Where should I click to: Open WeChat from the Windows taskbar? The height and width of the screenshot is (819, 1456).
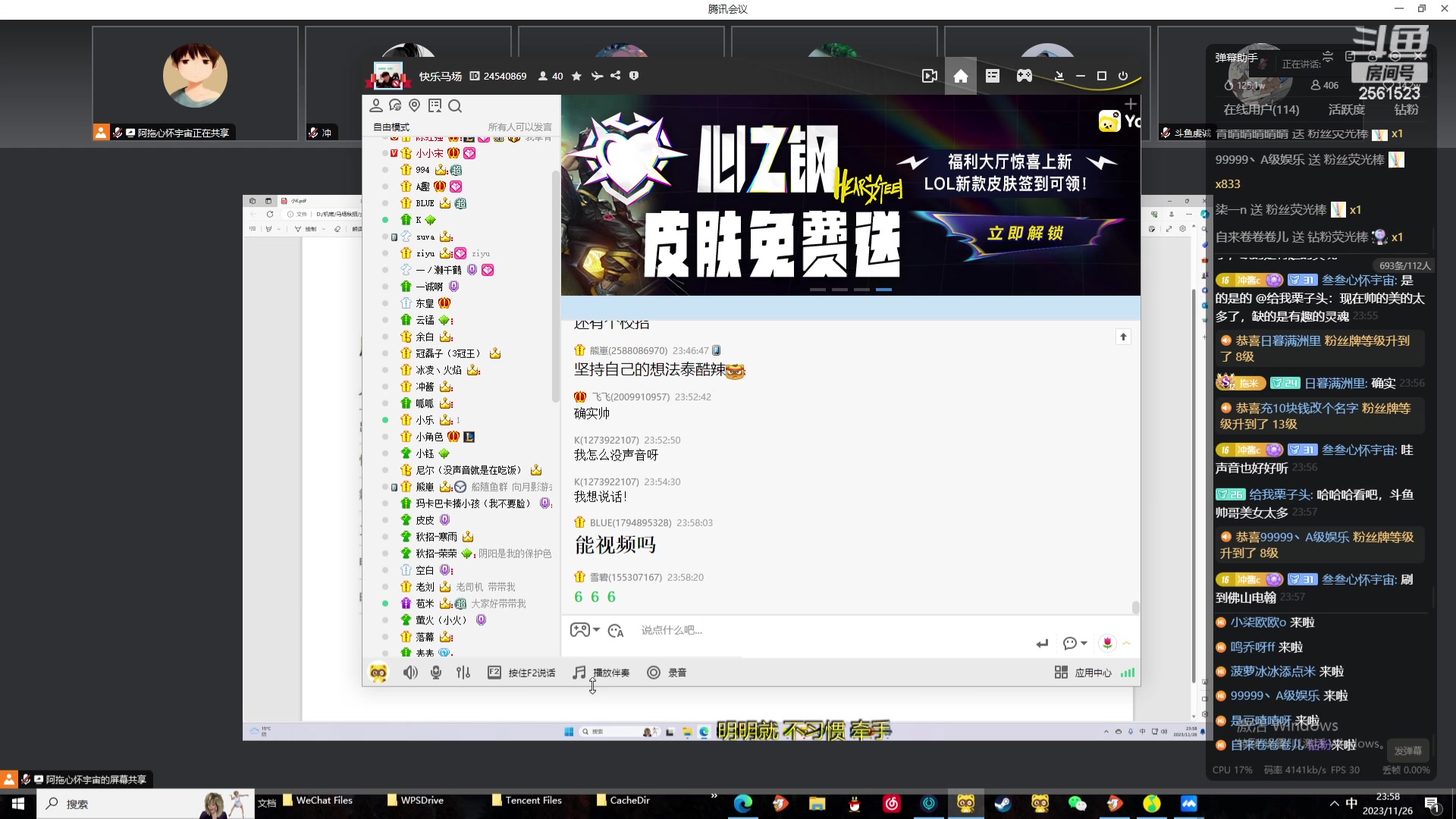tap(1078, 803)
